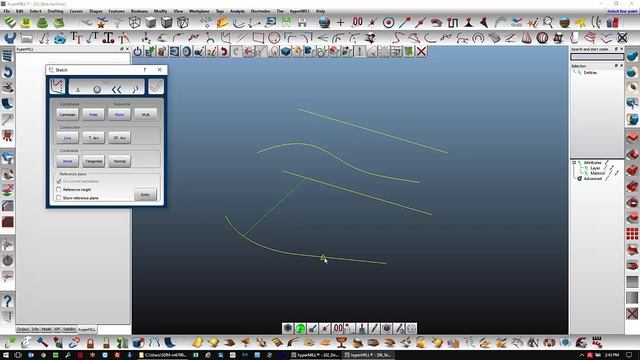The height and width of the screenshot is (360, 640).
Task: Click the red S-curve spline icon
Action: [397, 38]
